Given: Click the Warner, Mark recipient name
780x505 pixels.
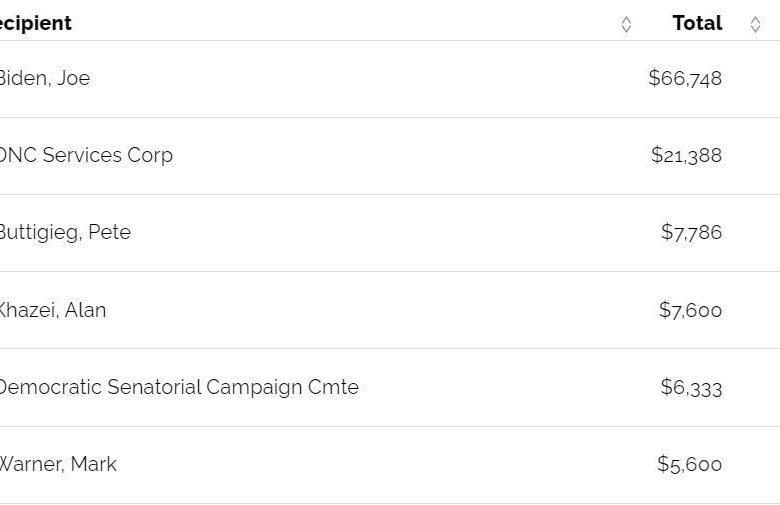Looking at the screenshot, I should [x=58, y=464].
